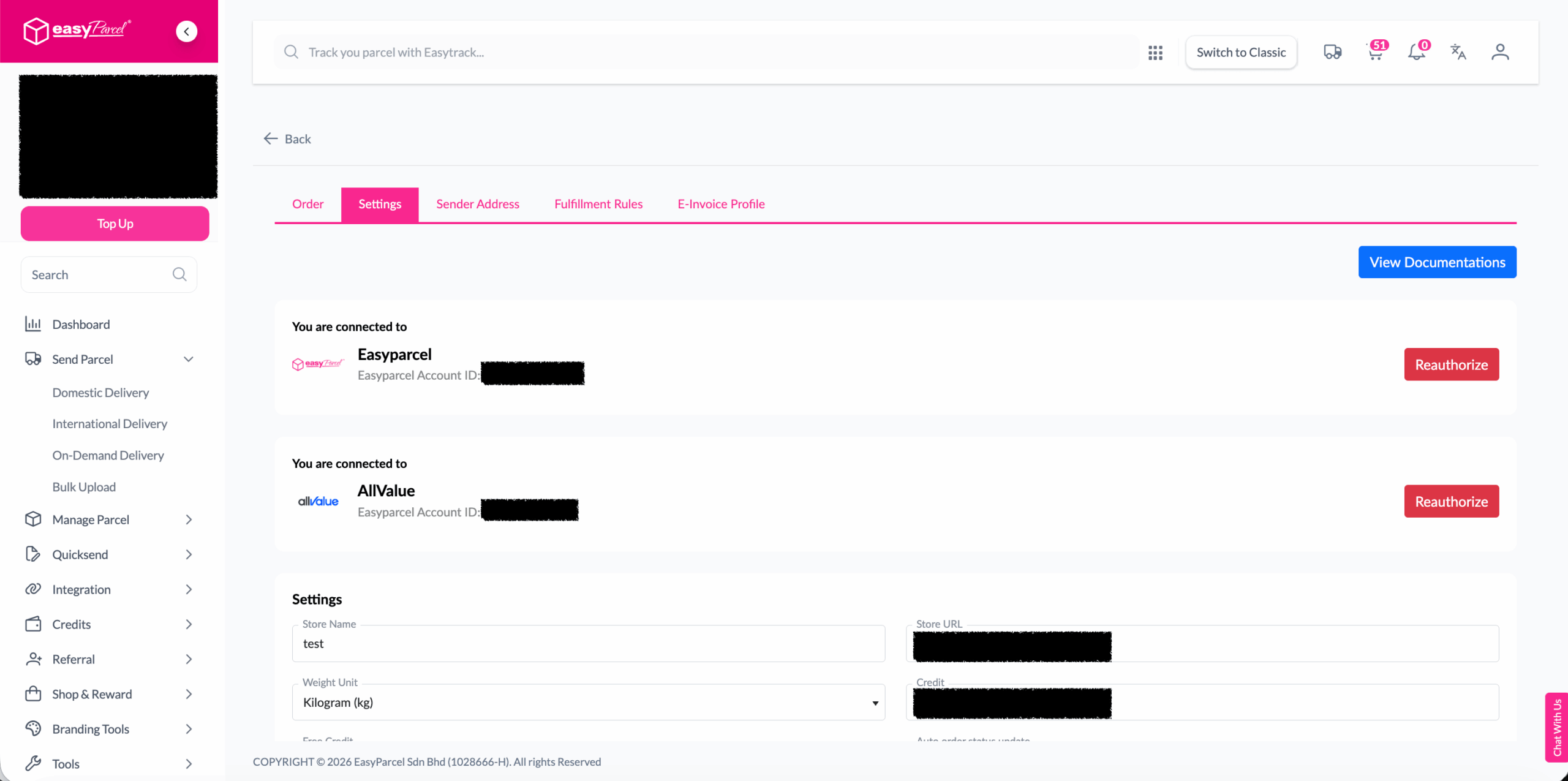This screenshot has width=1568, height=781.
Task: Expand the Manage Parcel menu
Action: [189, 520]
